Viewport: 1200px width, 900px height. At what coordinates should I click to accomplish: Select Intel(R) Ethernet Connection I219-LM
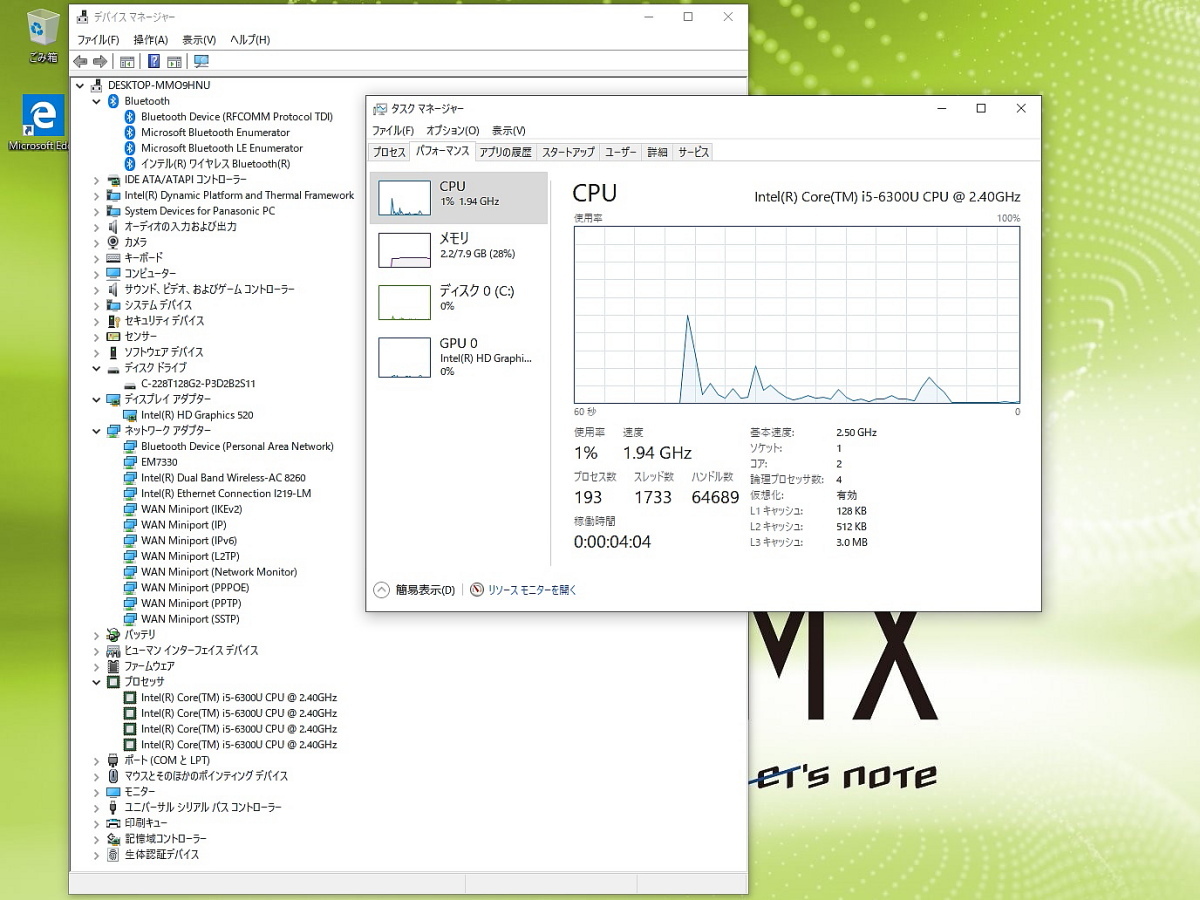point(226,493)
